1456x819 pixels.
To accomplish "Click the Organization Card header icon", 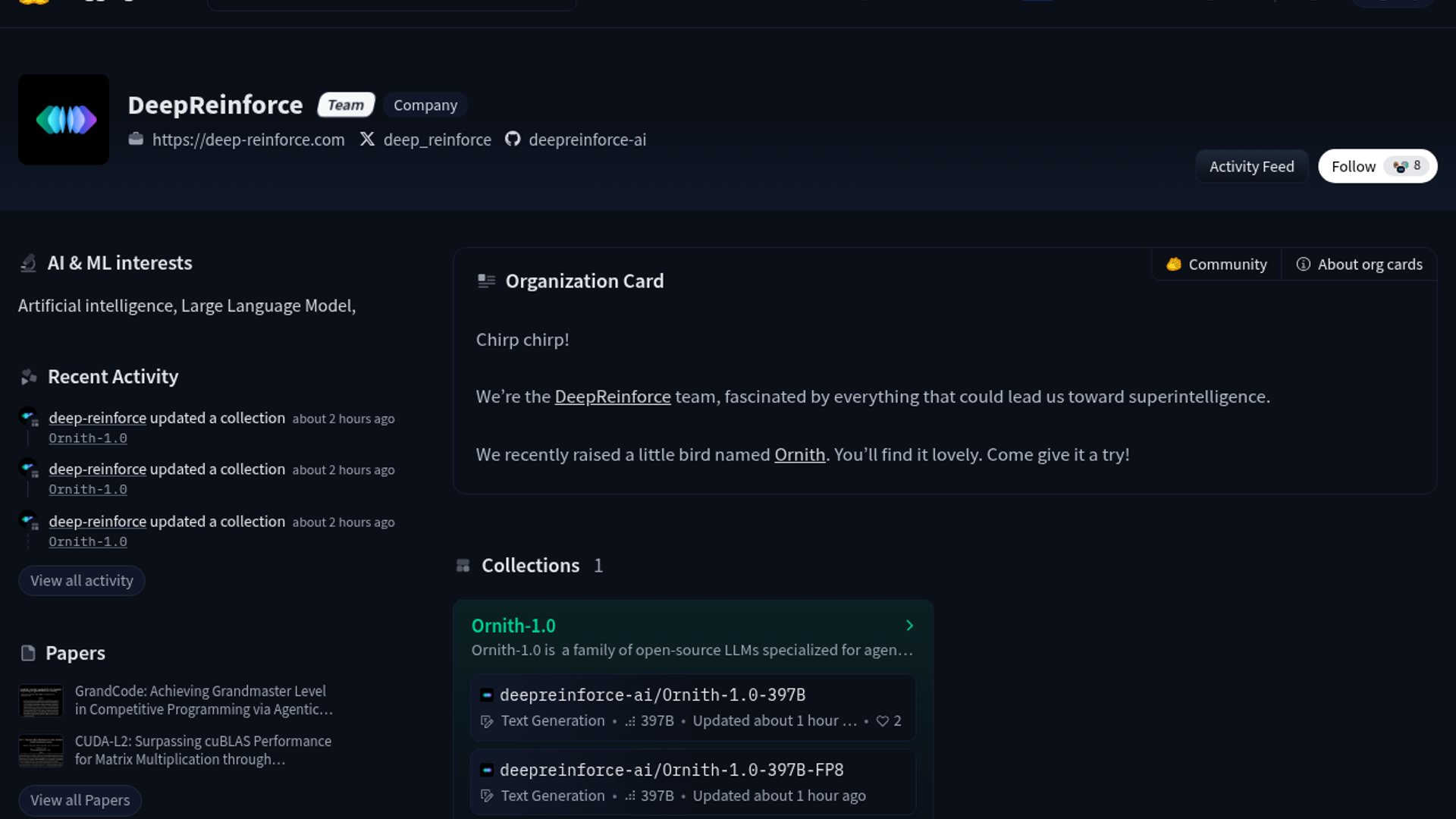I will (486, 281).
